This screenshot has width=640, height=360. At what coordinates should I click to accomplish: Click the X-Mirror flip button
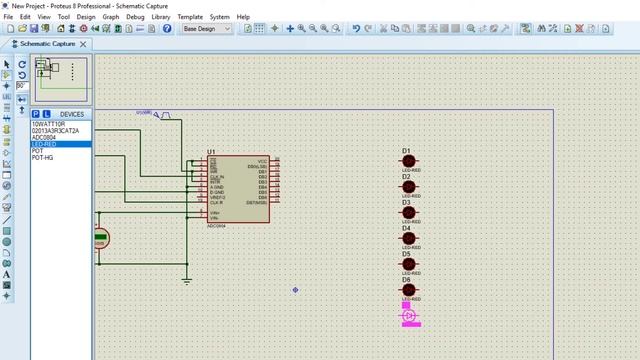pos(22,99)
